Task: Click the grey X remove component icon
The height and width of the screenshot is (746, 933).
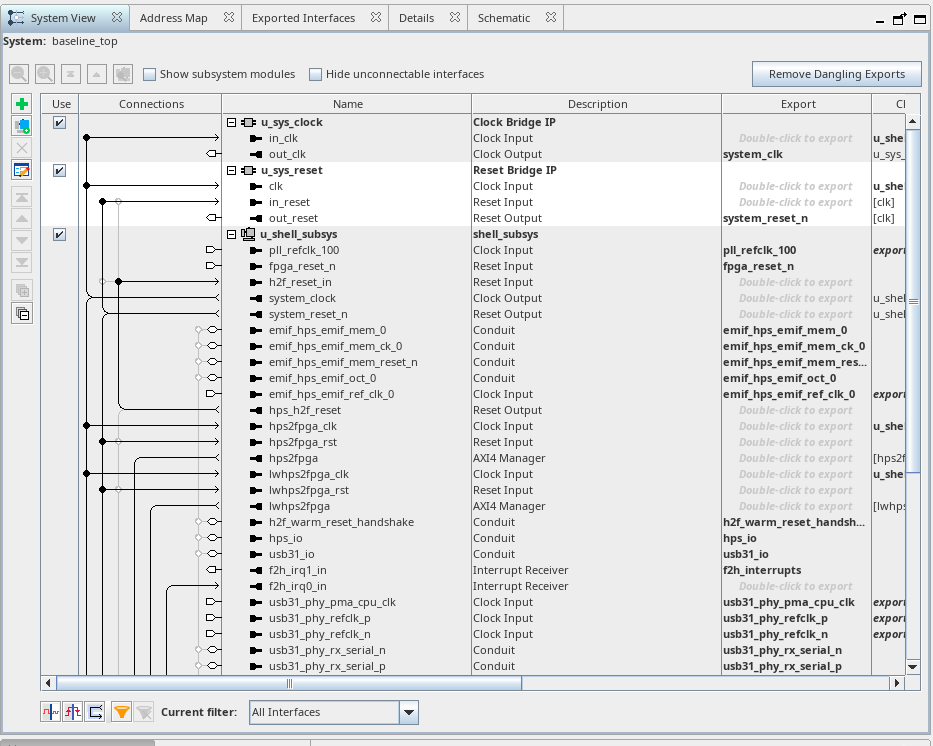Action: pos(22,148)
